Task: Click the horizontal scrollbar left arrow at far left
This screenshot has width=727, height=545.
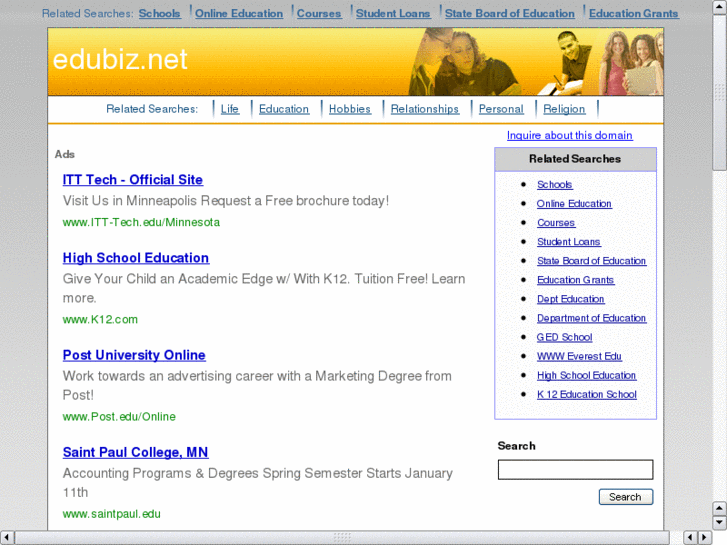Action: tap(7, 538)
